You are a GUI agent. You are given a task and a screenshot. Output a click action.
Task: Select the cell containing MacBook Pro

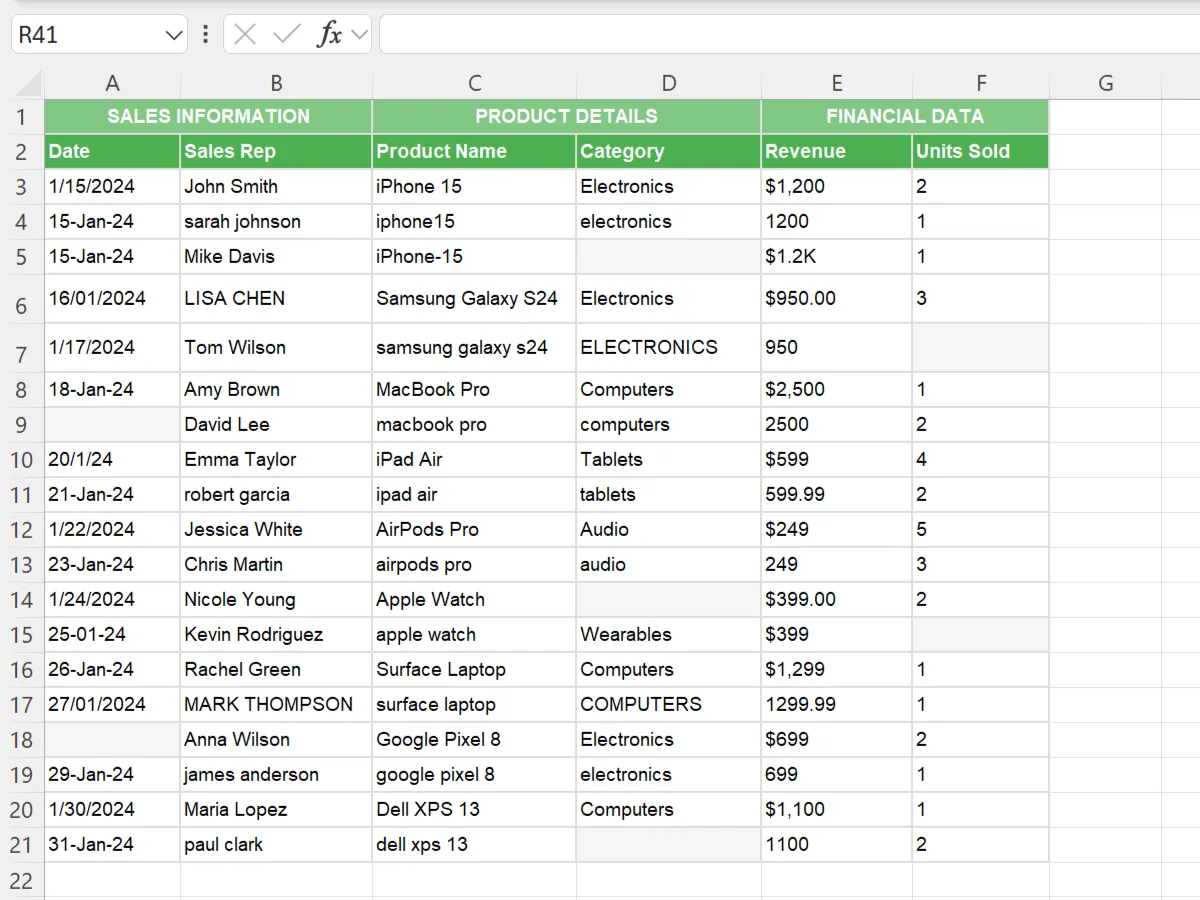475,389
